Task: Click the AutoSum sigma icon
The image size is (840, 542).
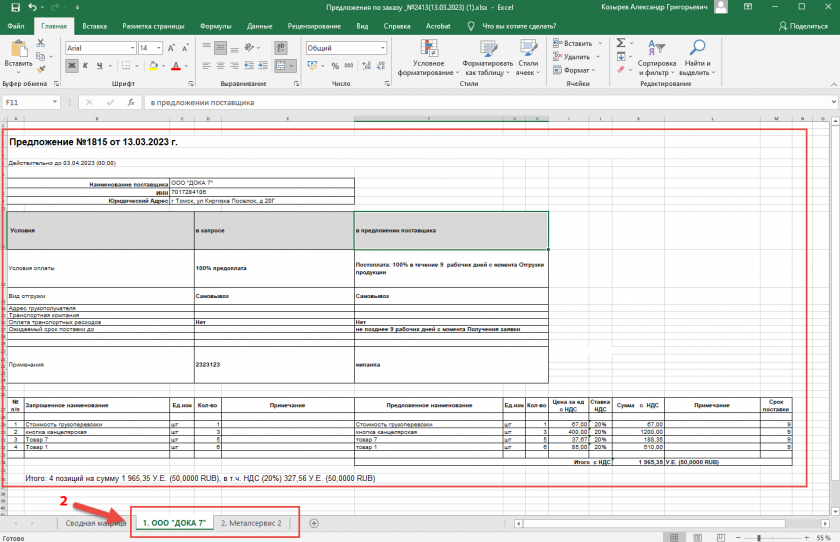Action: pos(620,43)
